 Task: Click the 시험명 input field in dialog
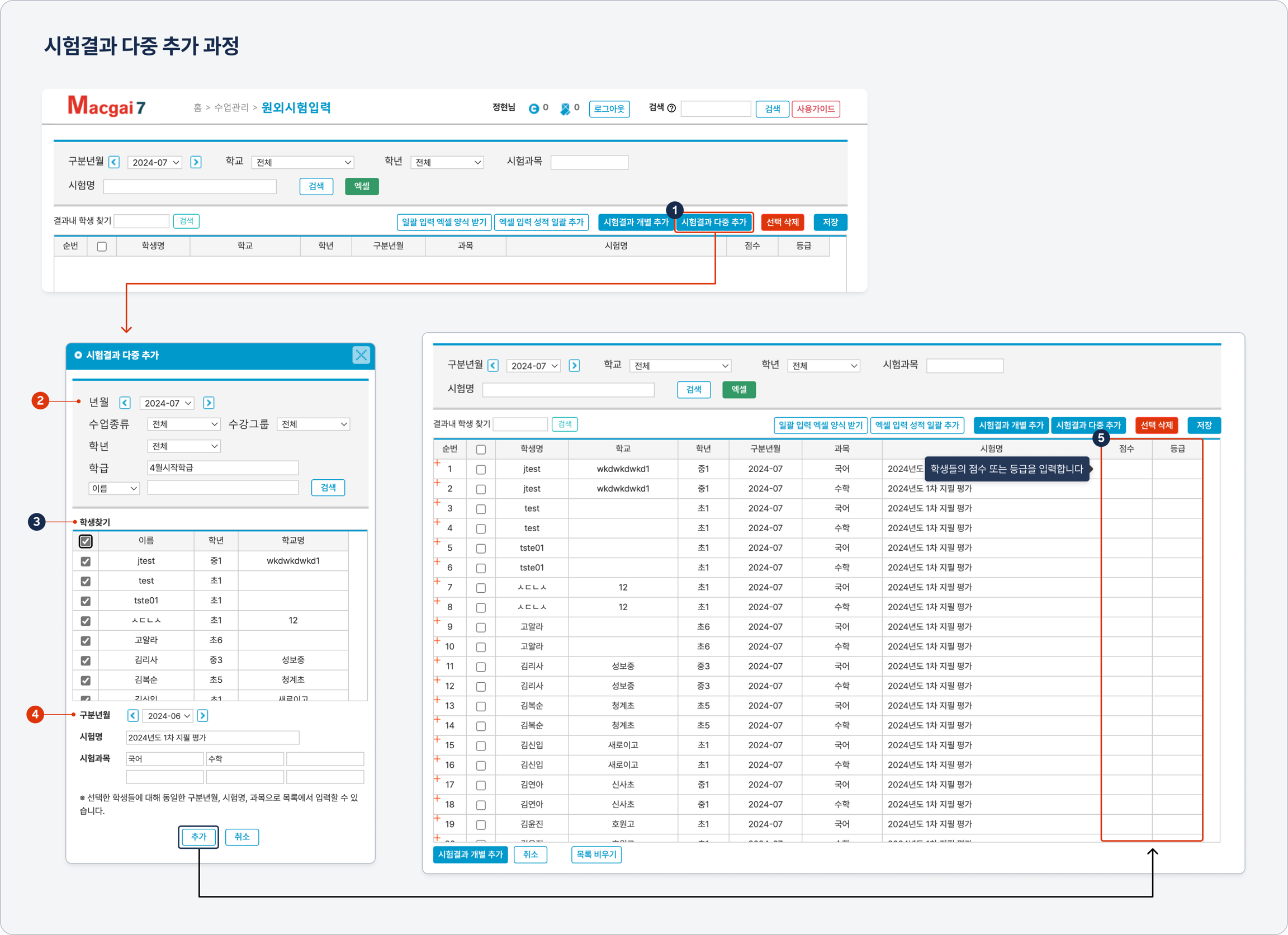[x=212, y=738]
